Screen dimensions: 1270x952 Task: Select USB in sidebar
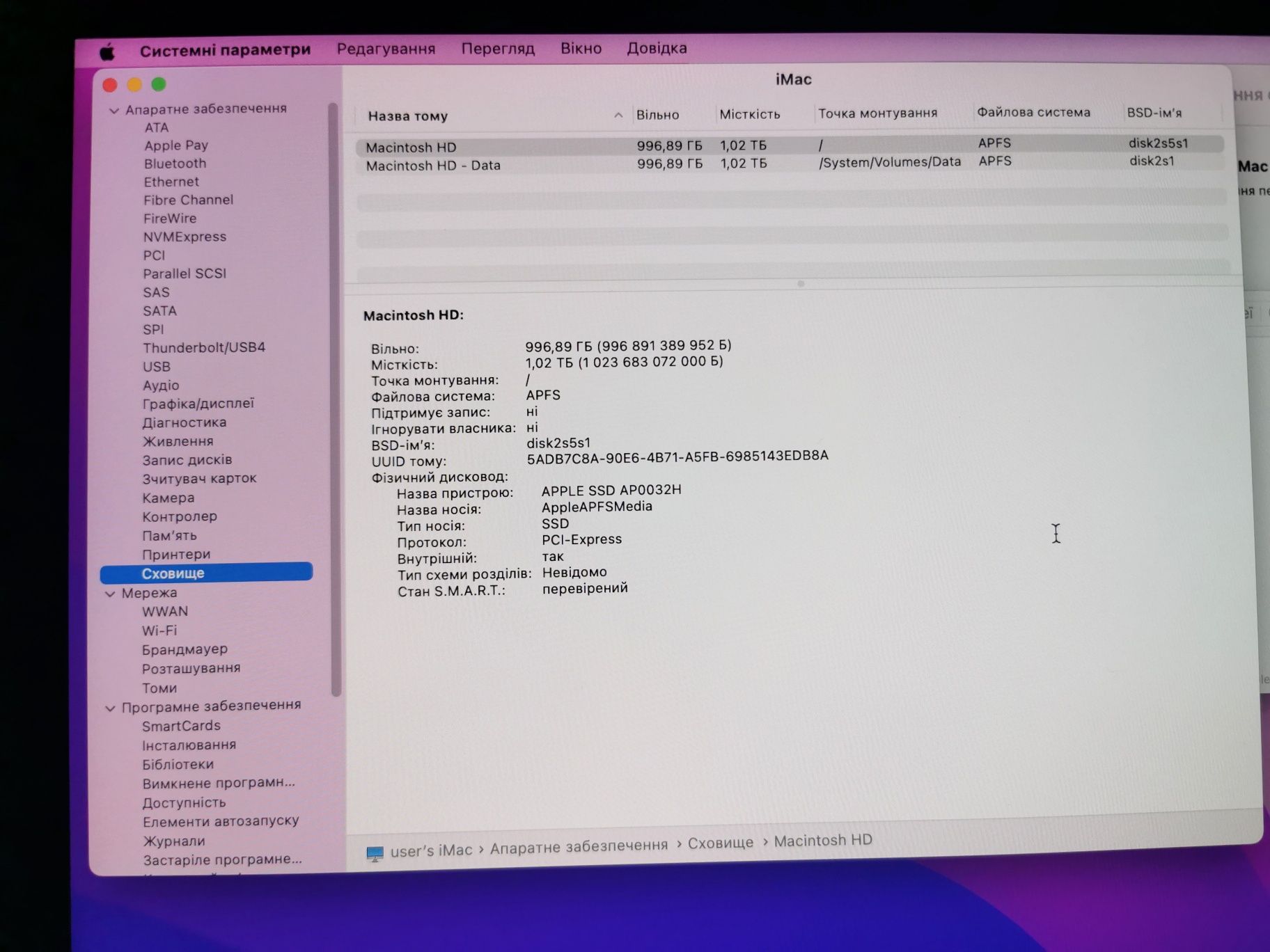coord(156,366)
